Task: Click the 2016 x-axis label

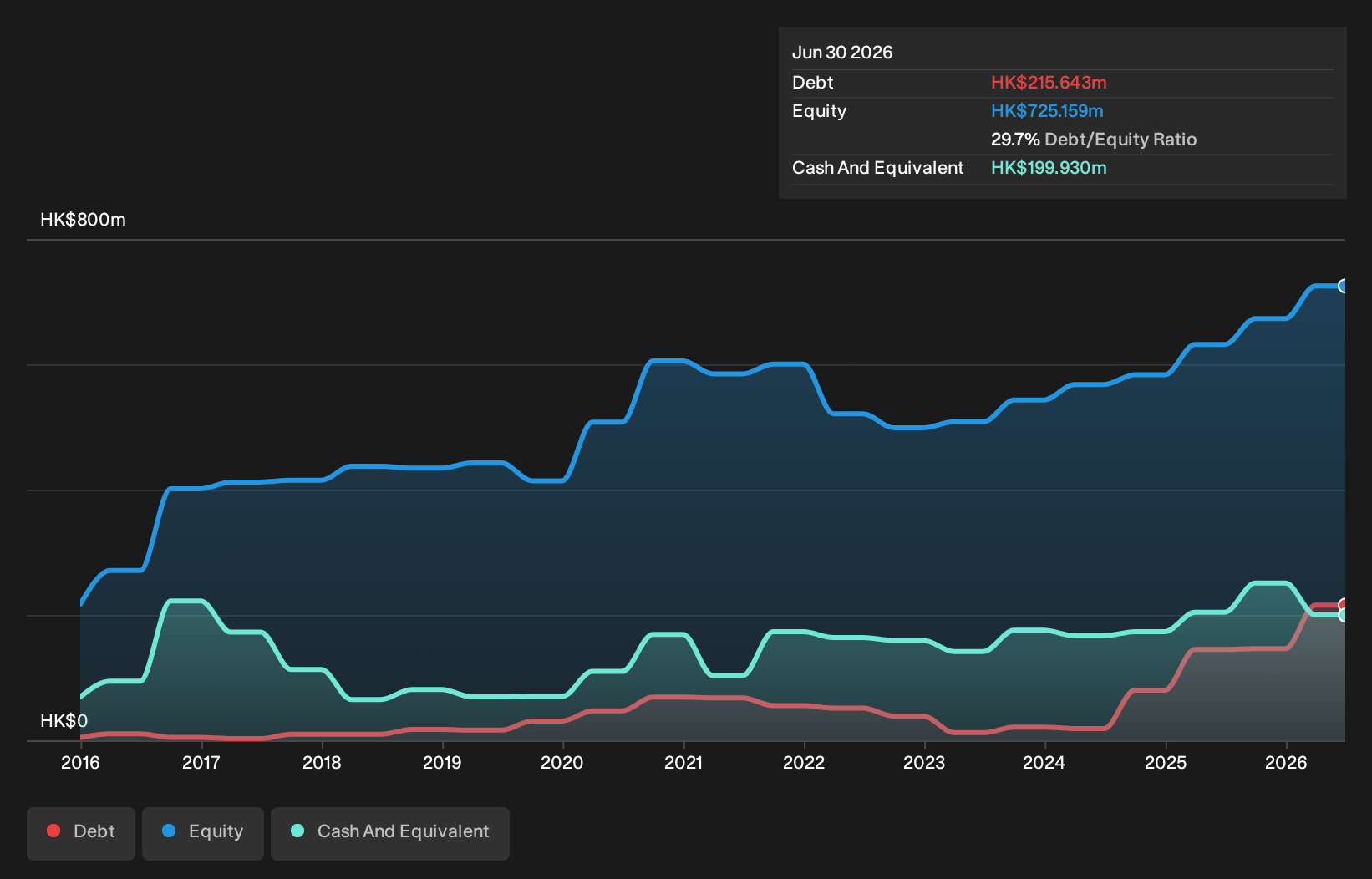Action: [80, 762]
